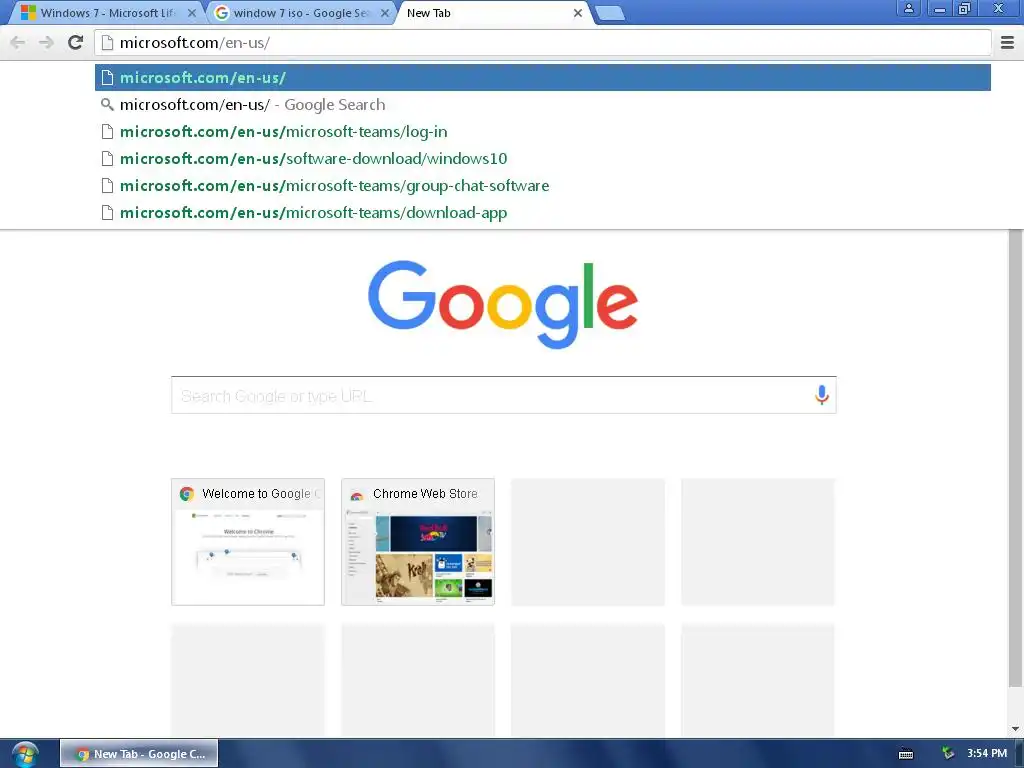Choose the microsoft.com/en-us/ Google Search suggestion

(x=543, y=104)
